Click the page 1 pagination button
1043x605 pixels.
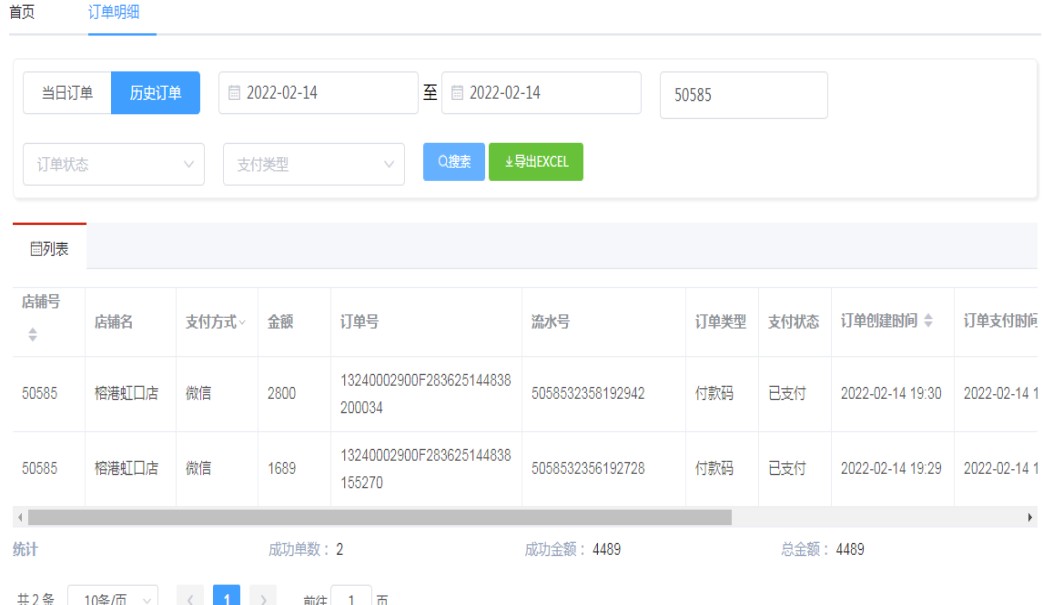pos(228,598)
